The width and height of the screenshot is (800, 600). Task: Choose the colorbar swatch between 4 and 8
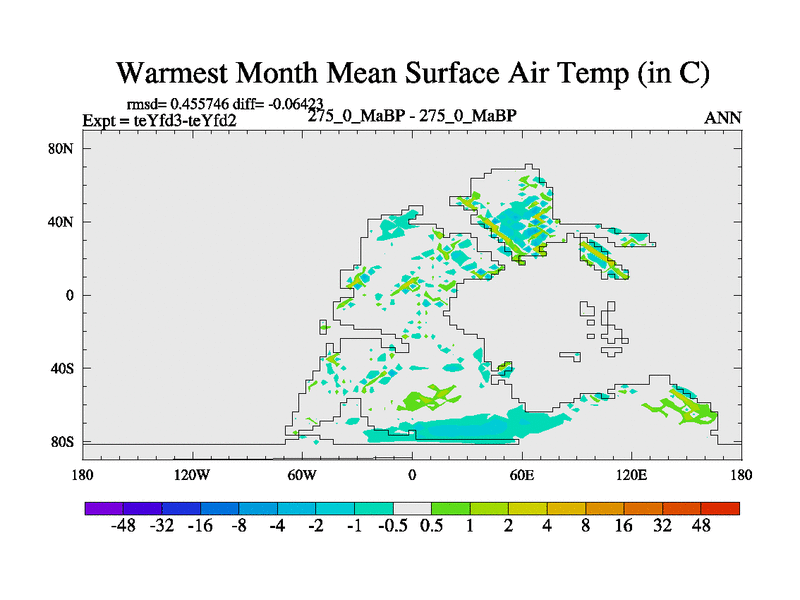click(566, 508)
